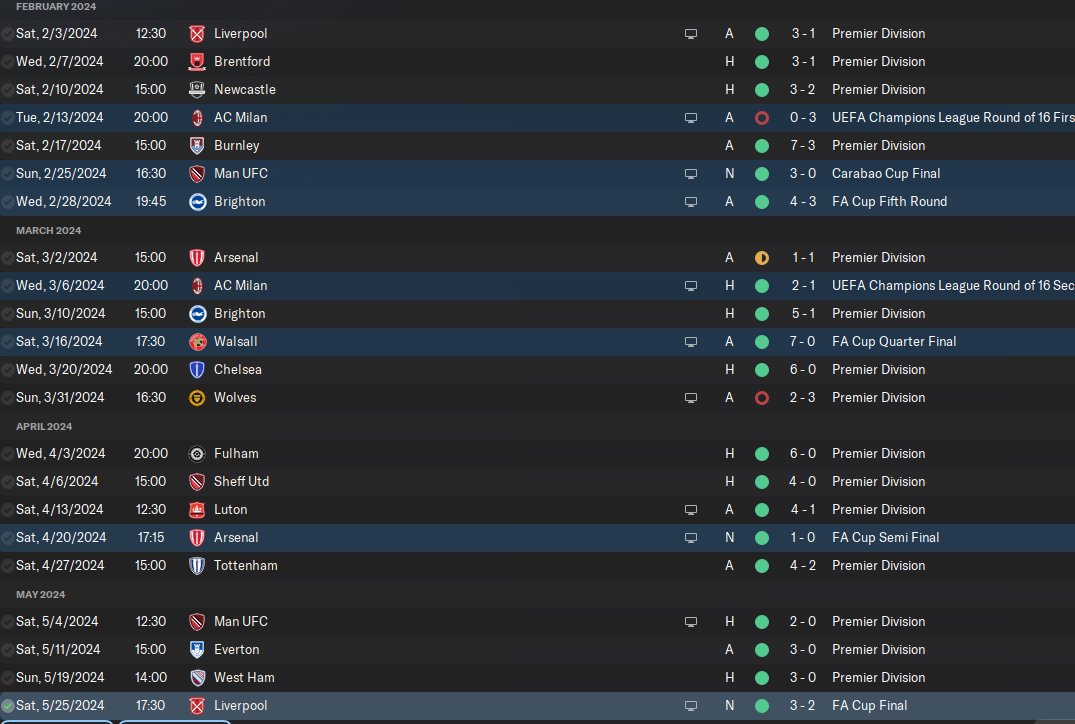Toggle the check mark beside Sat, 5/25/2024

[x=8, y=705]
